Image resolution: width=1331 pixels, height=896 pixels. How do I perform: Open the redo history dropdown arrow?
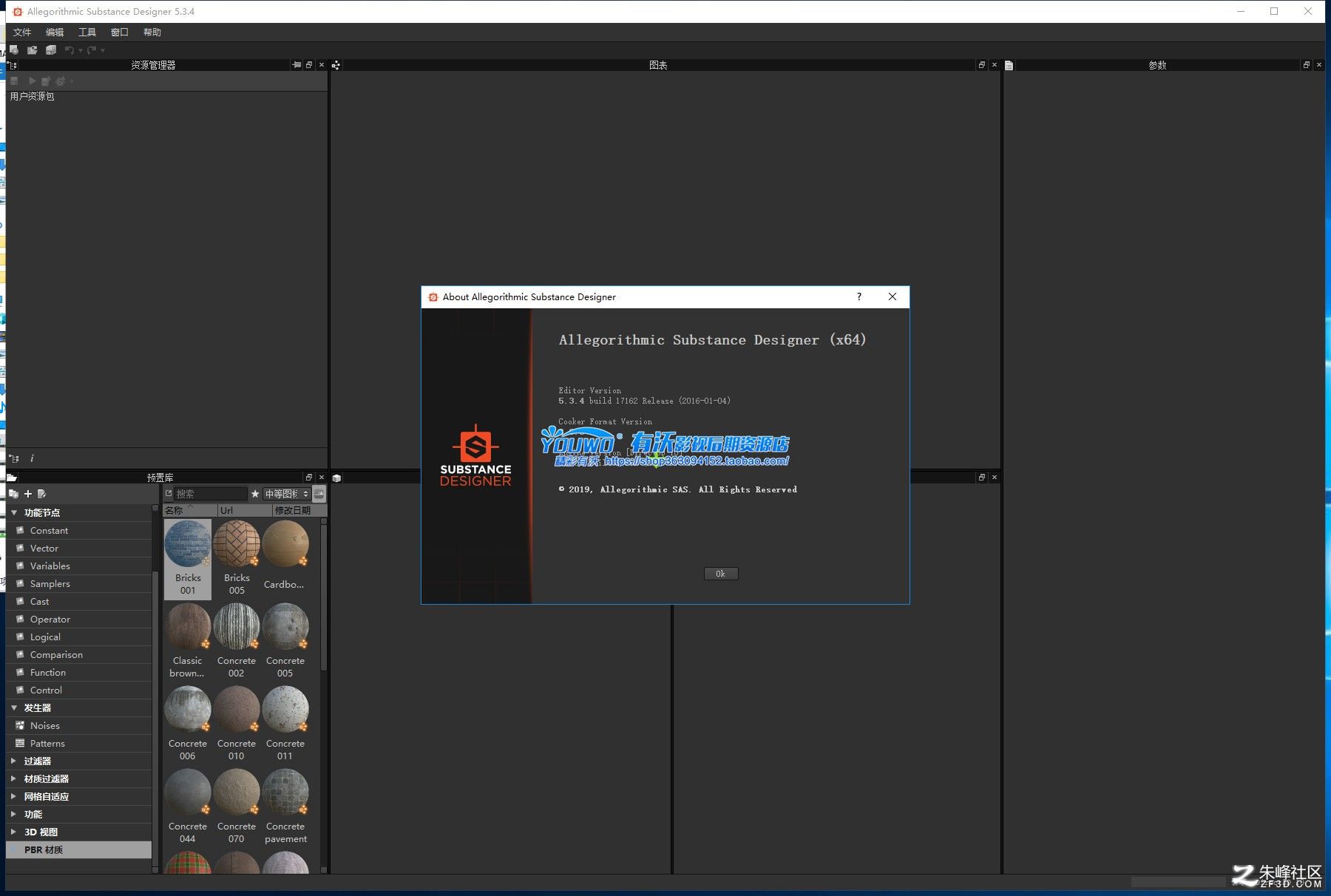pyautogui.click(x=103, y=50)
